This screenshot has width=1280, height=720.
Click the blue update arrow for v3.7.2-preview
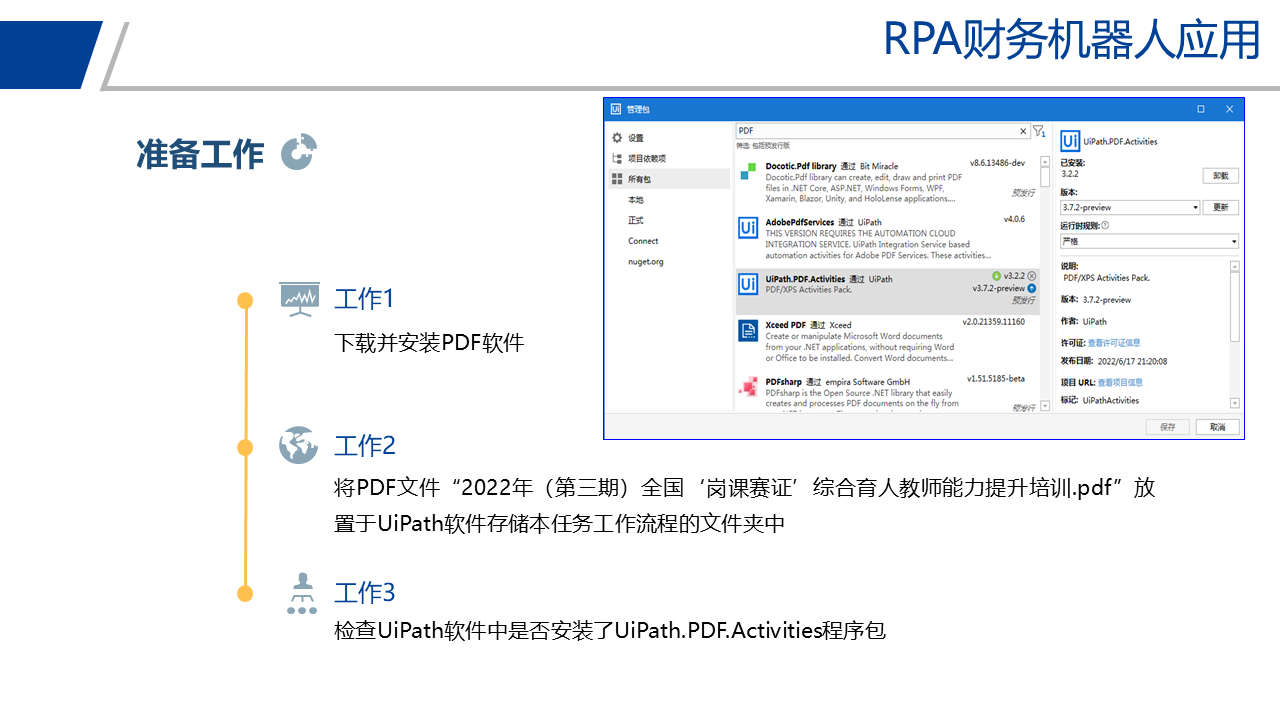point(1032,288)
